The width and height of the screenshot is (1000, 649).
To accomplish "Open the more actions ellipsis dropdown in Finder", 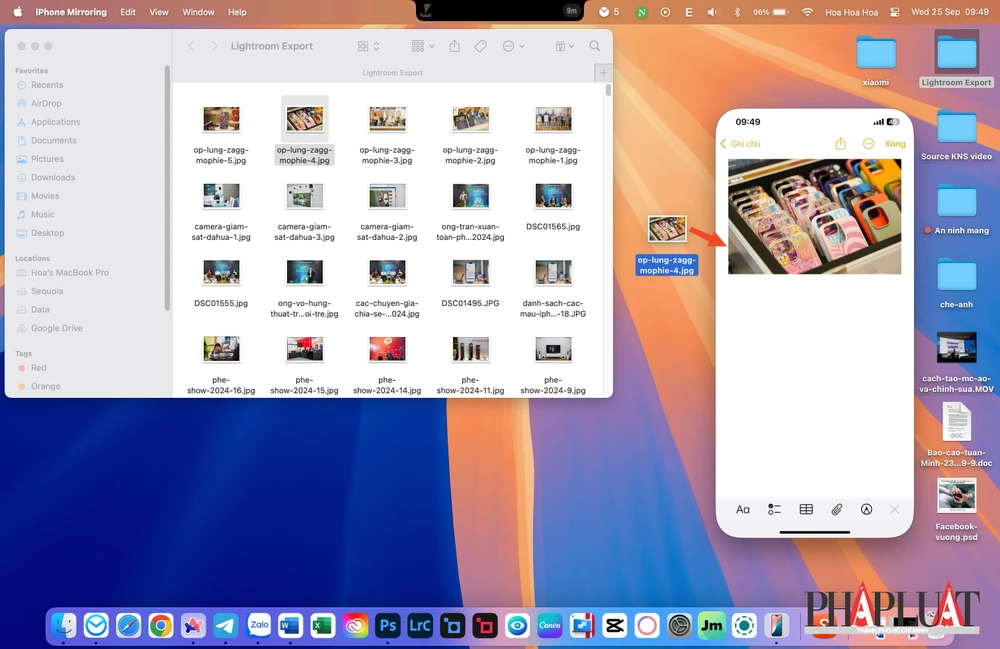I will (509, 46).
